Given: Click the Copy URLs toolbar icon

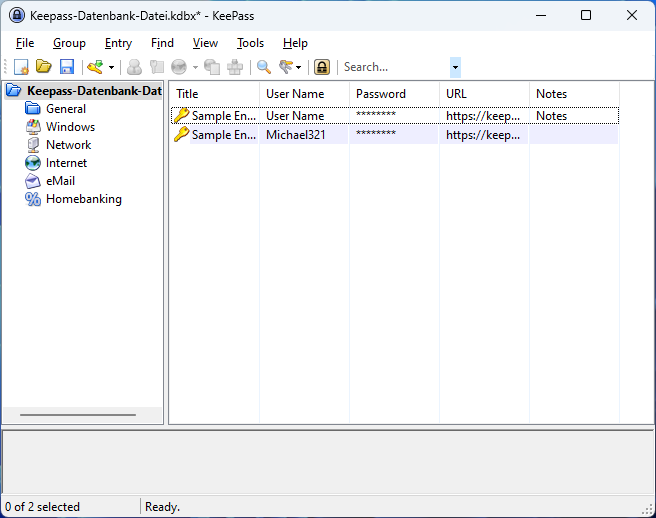Looking at the screenshot, I should click(212, 67).
